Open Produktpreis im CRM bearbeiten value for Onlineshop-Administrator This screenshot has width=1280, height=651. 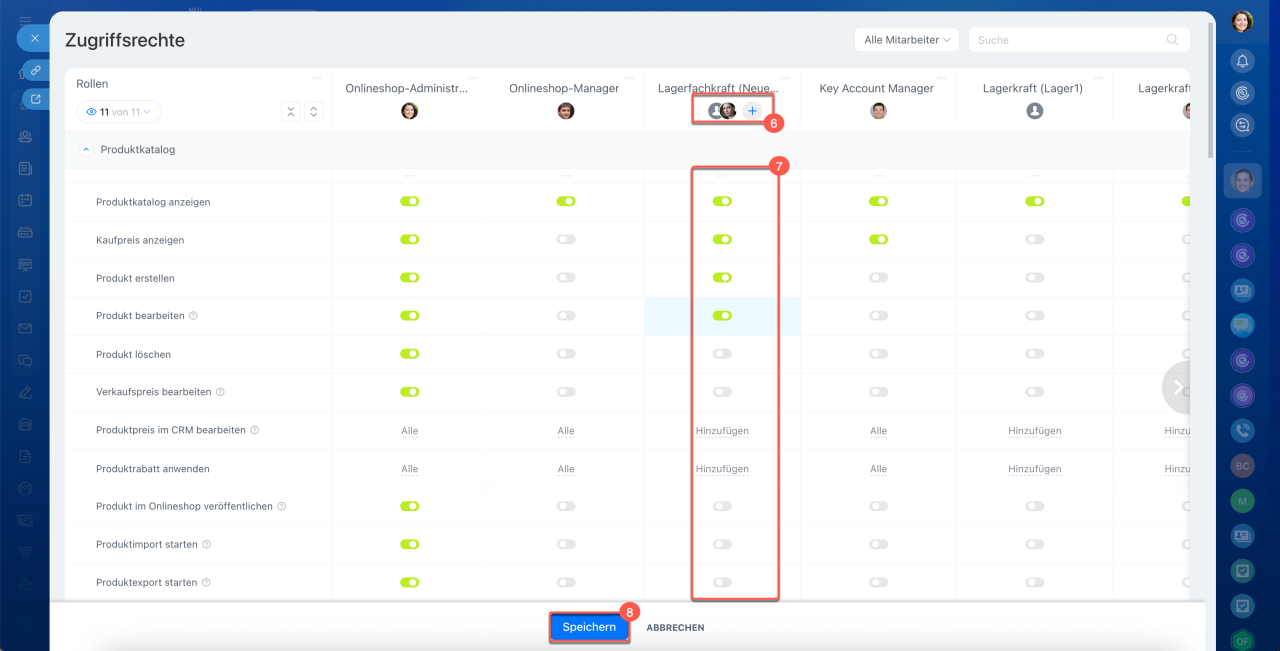coord(409,431)
